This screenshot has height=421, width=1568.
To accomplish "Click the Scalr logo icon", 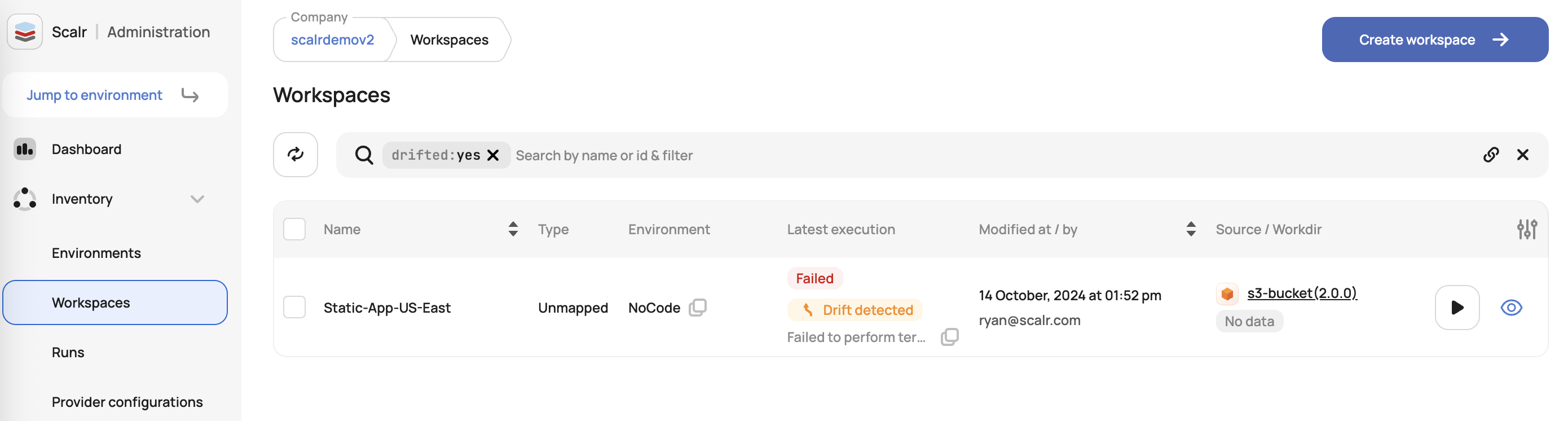I will pos(25,32).
